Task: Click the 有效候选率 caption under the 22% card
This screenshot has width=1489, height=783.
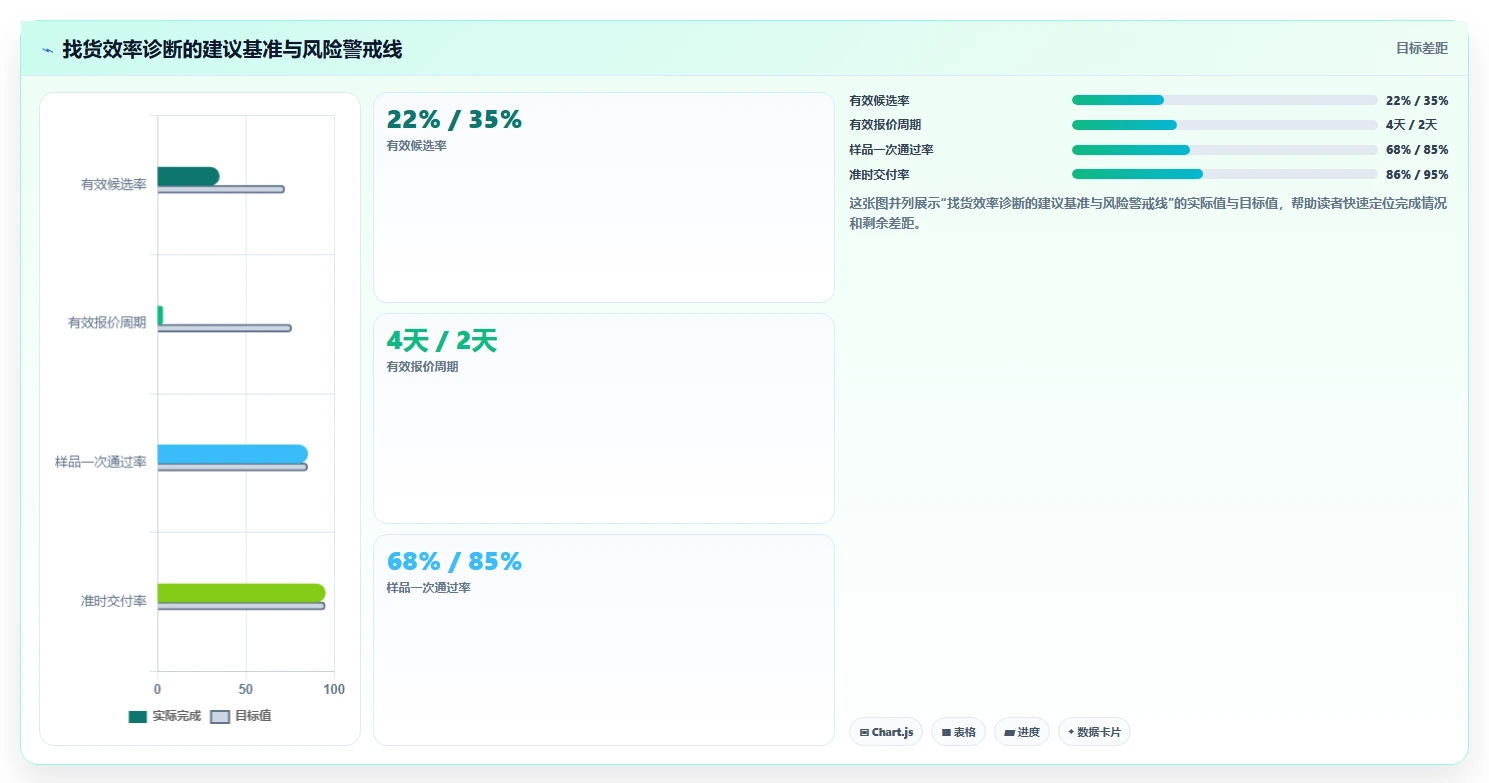Action: [416, 146]
